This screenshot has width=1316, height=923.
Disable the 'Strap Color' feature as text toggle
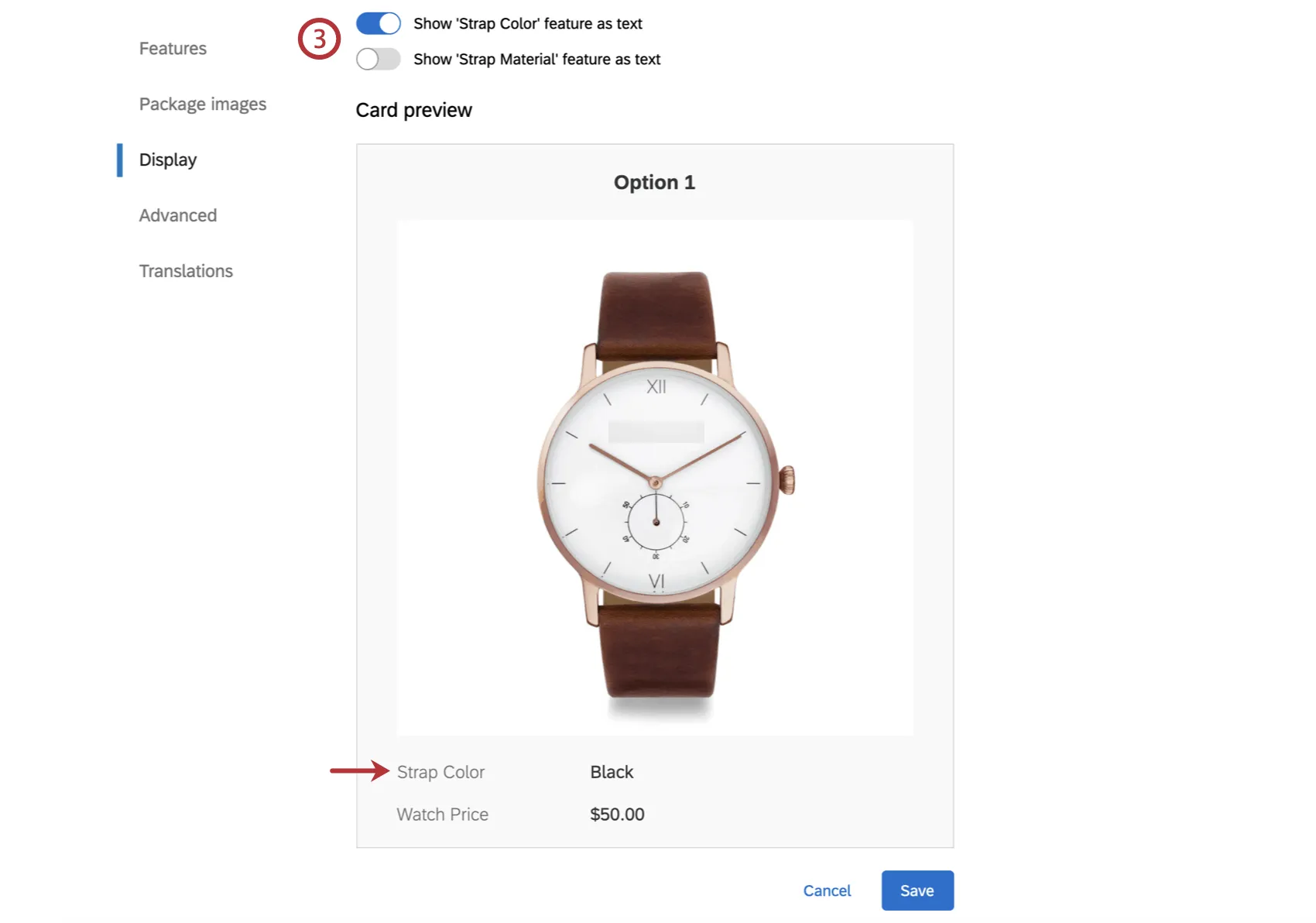(x=378, y=23)
